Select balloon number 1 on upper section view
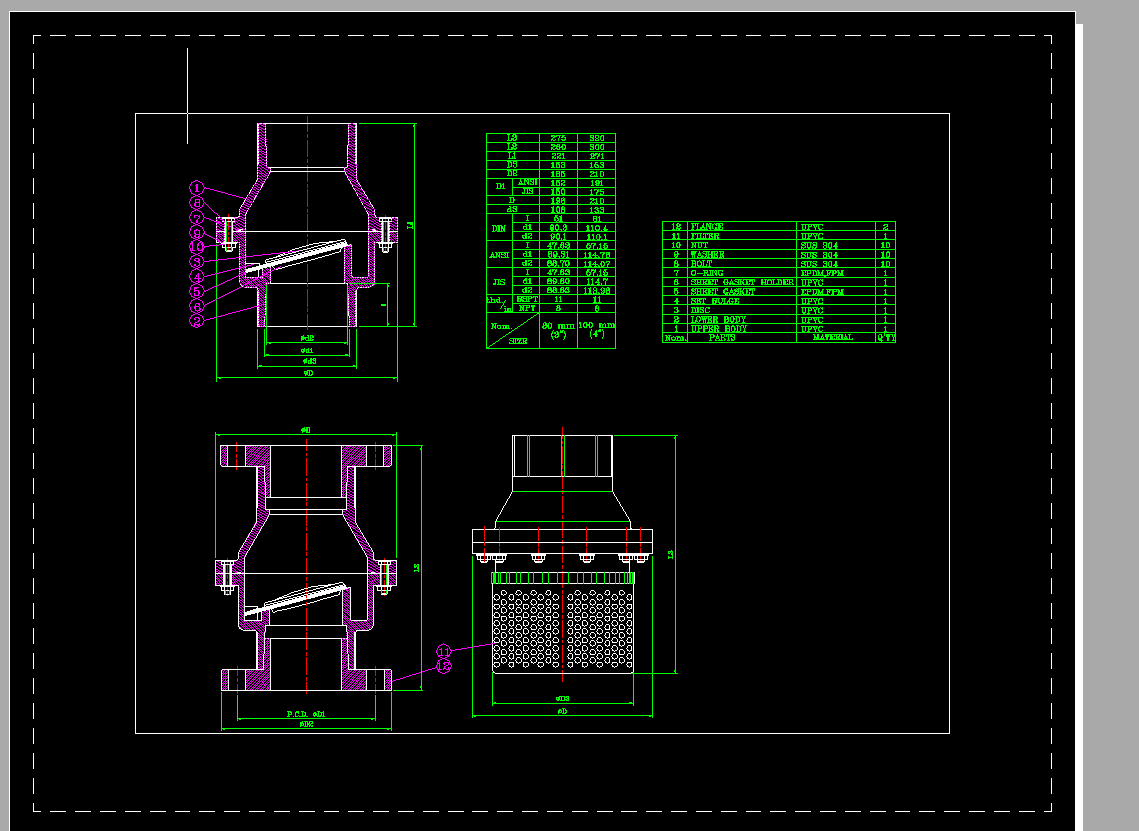Image resolution: width=1139 pixels, height=831 pixels. (197, 188)
